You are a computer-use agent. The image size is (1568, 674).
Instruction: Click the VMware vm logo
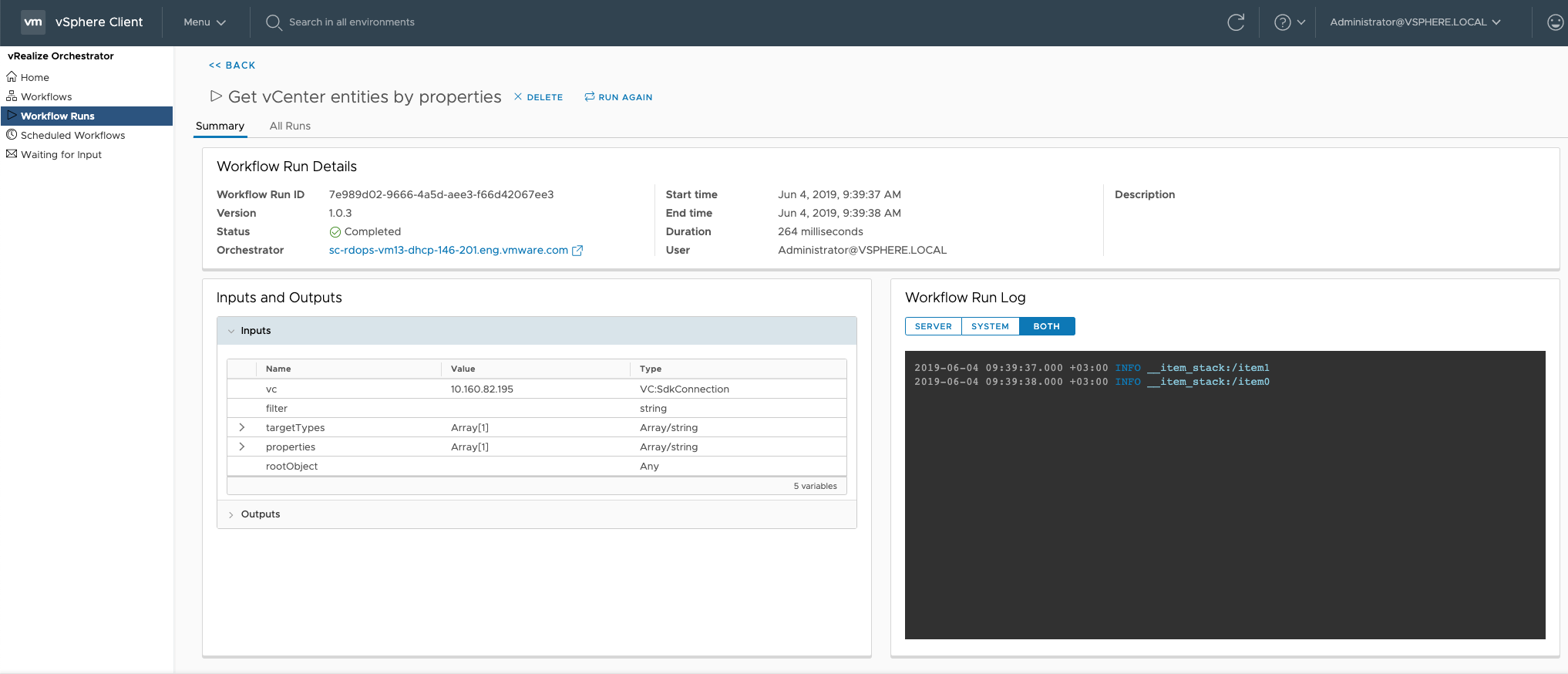click(33, 22)
